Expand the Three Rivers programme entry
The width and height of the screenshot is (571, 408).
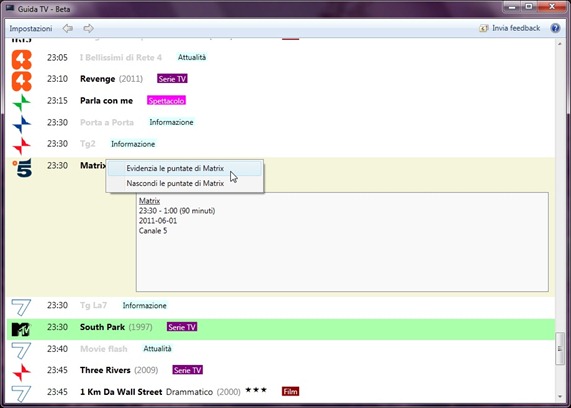(x=281, y=370)
